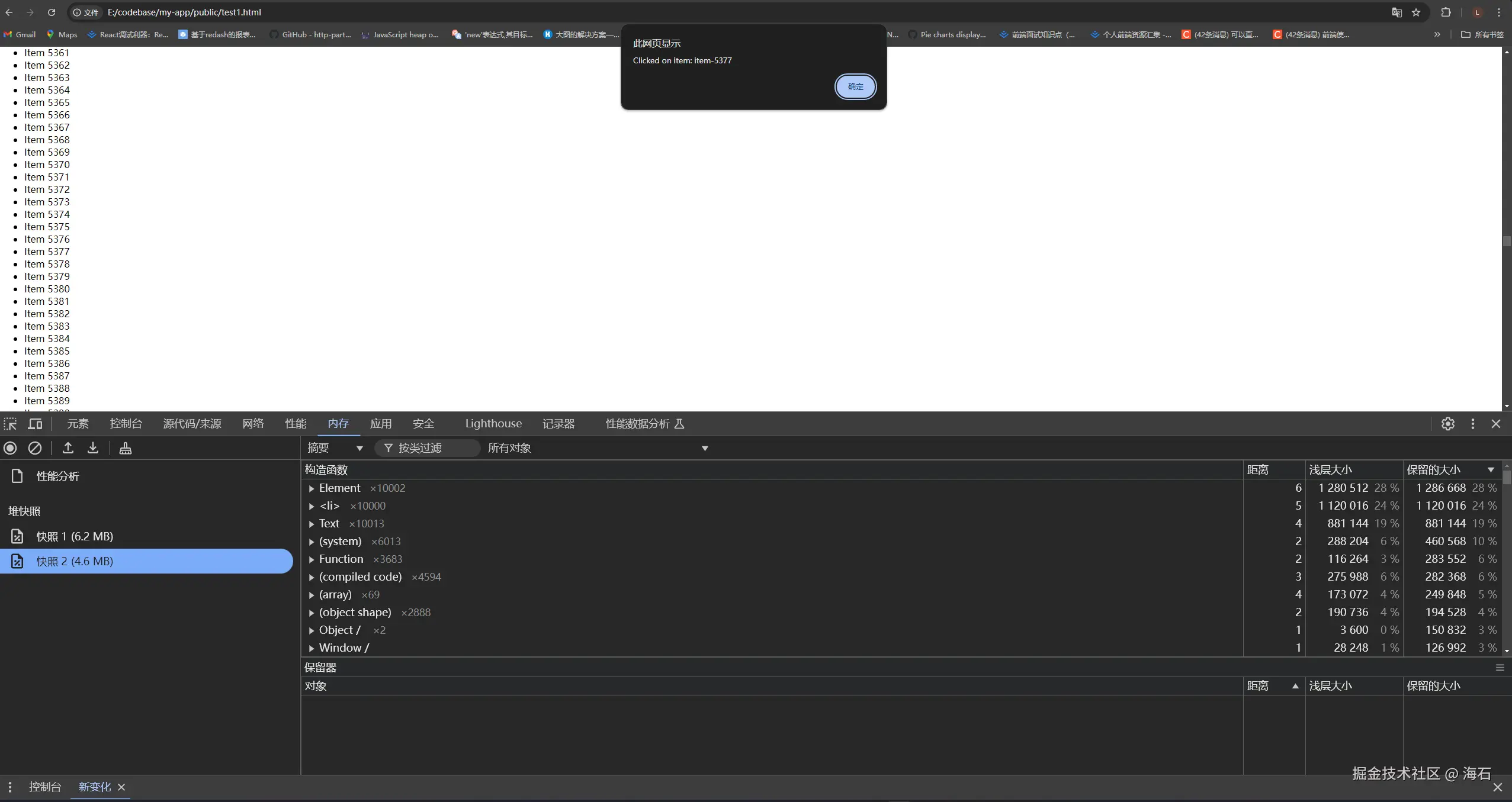Click the record heap snapshot icon
Image resolution: width=1512 pixels, height=802 pixels.
tap(10, 448)
